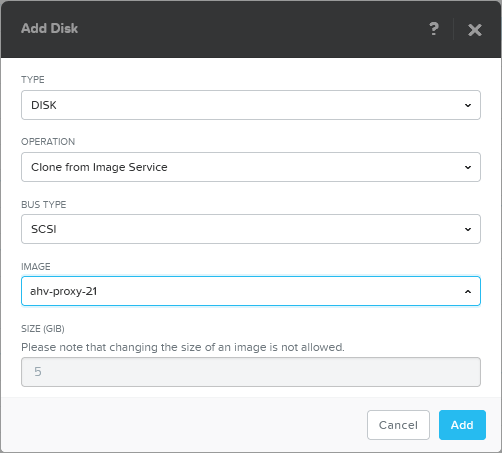Click the BUS TYPE field label
This screenshot has width=502, height=453.
click(x=44, y=204)
